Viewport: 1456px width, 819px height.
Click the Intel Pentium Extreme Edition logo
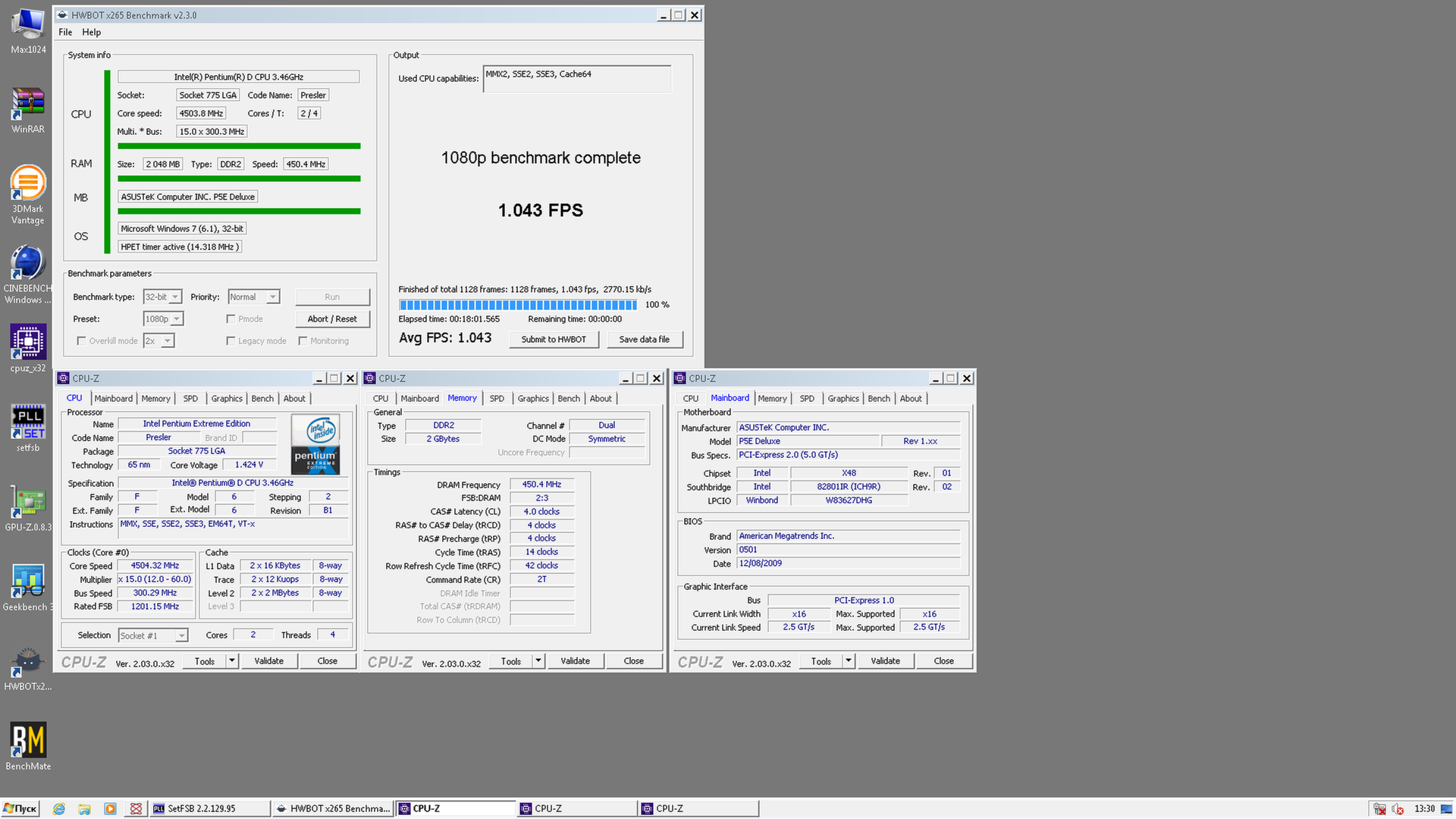pos(315,445)
